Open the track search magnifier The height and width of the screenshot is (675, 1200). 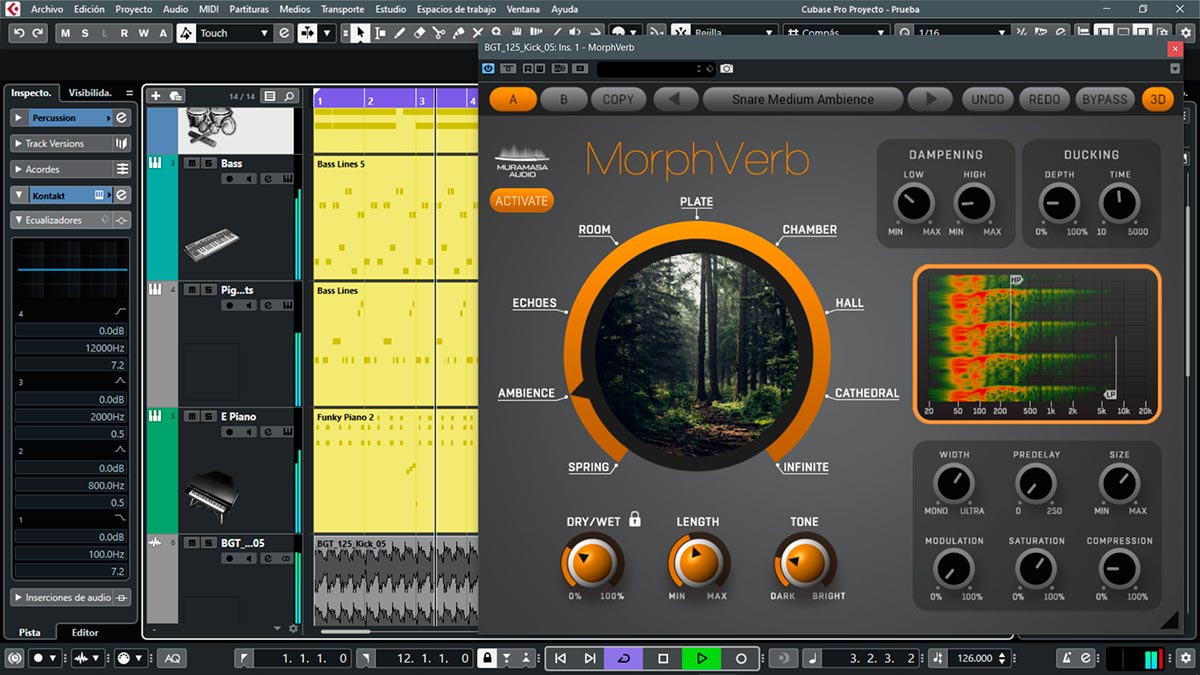click(289, 96)
